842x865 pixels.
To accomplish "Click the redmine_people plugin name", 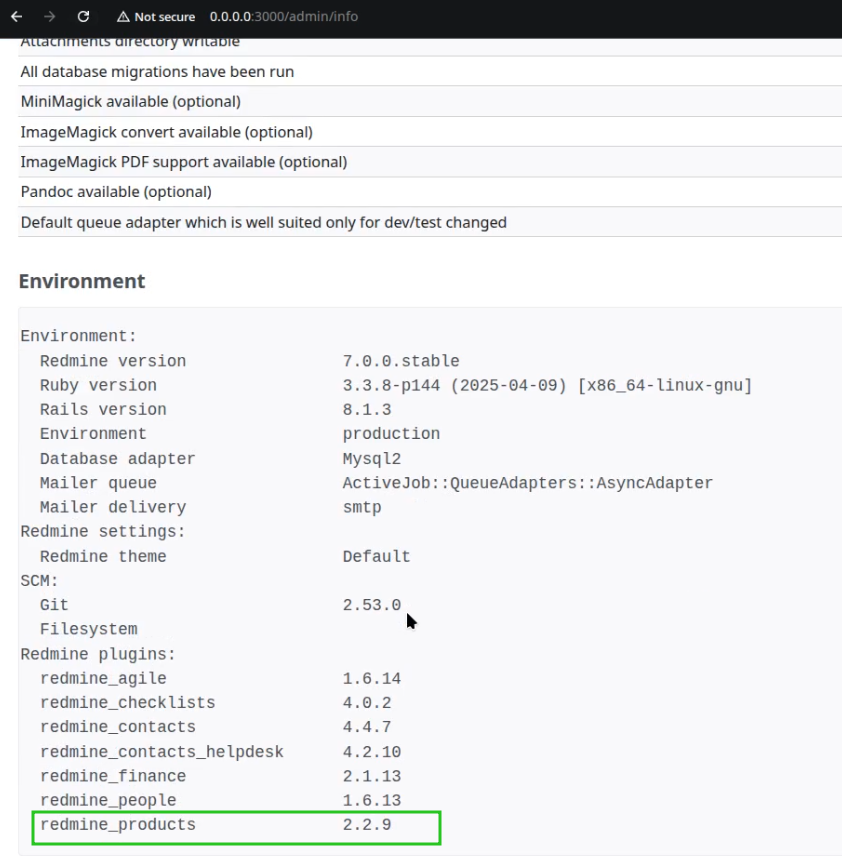I will coord(108,800).
